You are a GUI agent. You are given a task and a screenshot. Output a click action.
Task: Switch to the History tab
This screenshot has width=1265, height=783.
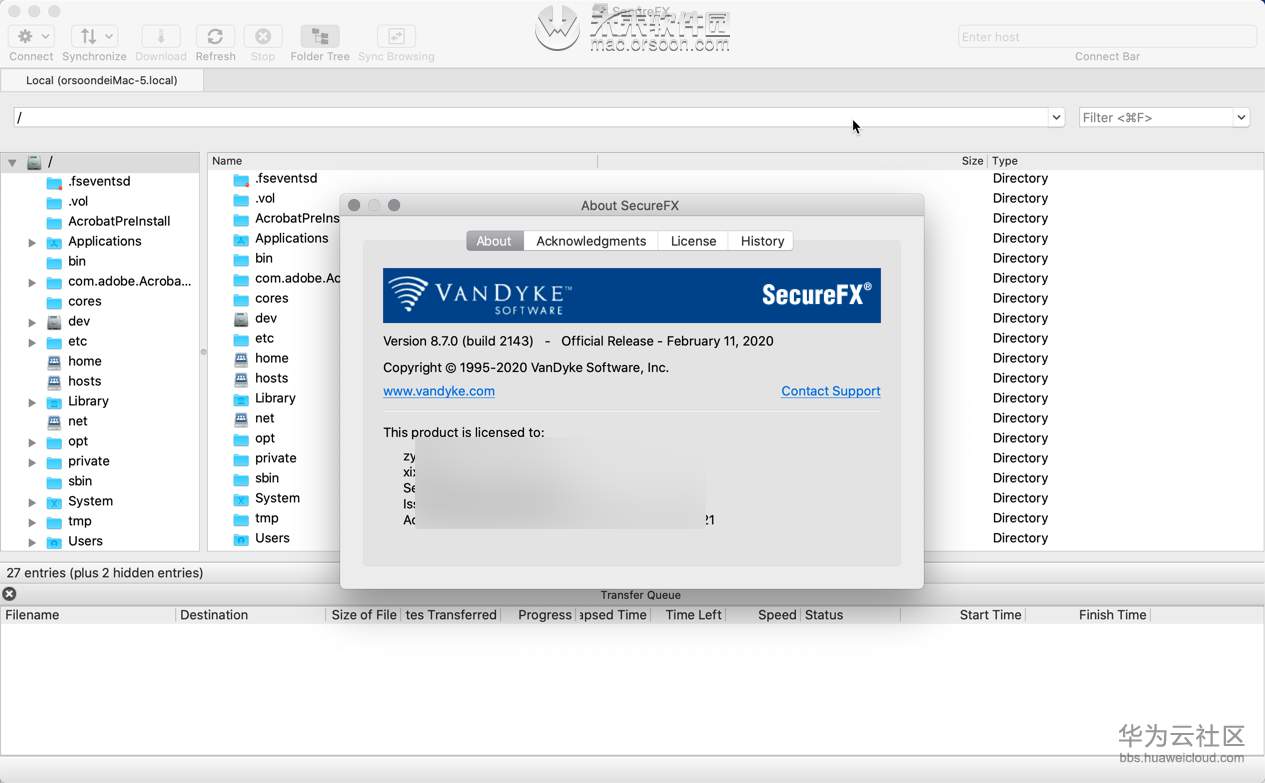762,241
